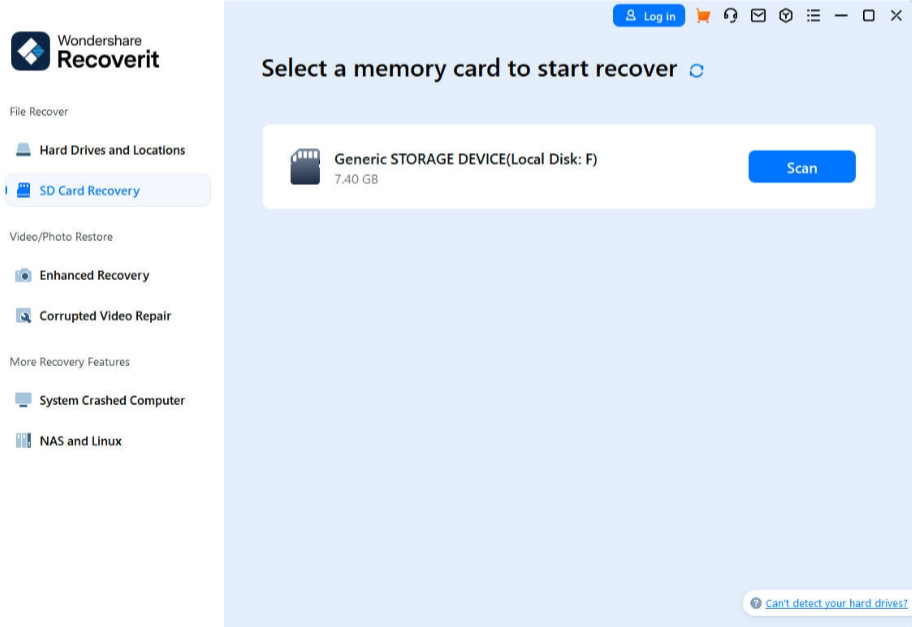Open Hard Drives and Locations
This screenshot has width=912, height=627.
(111, 150)
